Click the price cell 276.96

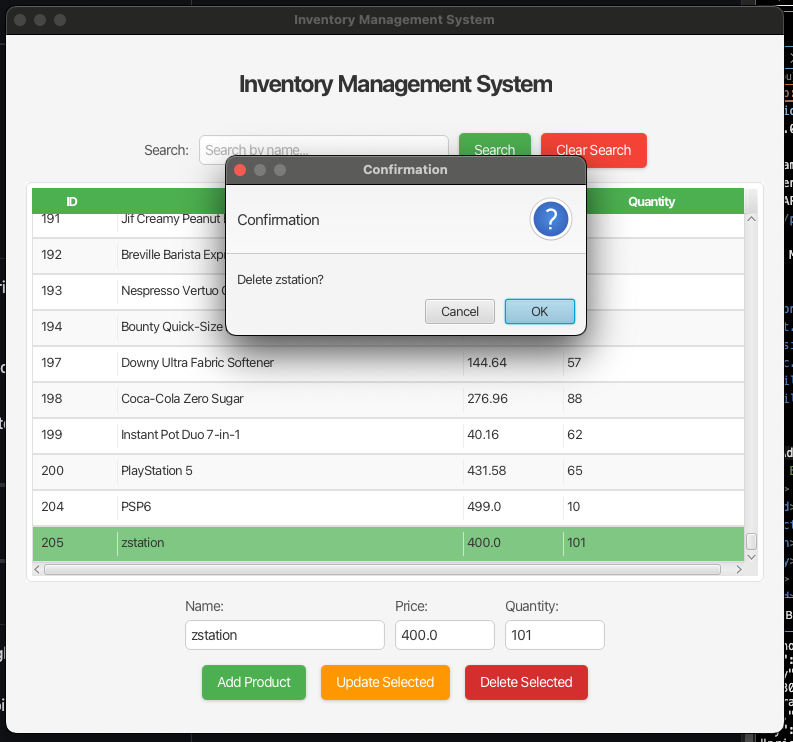point(513,399)
